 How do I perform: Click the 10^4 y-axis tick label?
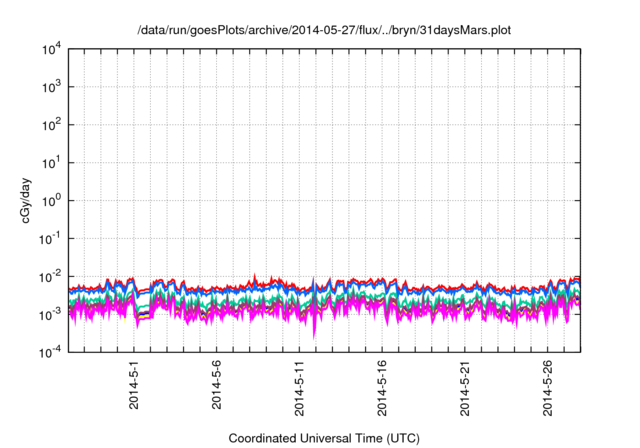click(52, 49)
